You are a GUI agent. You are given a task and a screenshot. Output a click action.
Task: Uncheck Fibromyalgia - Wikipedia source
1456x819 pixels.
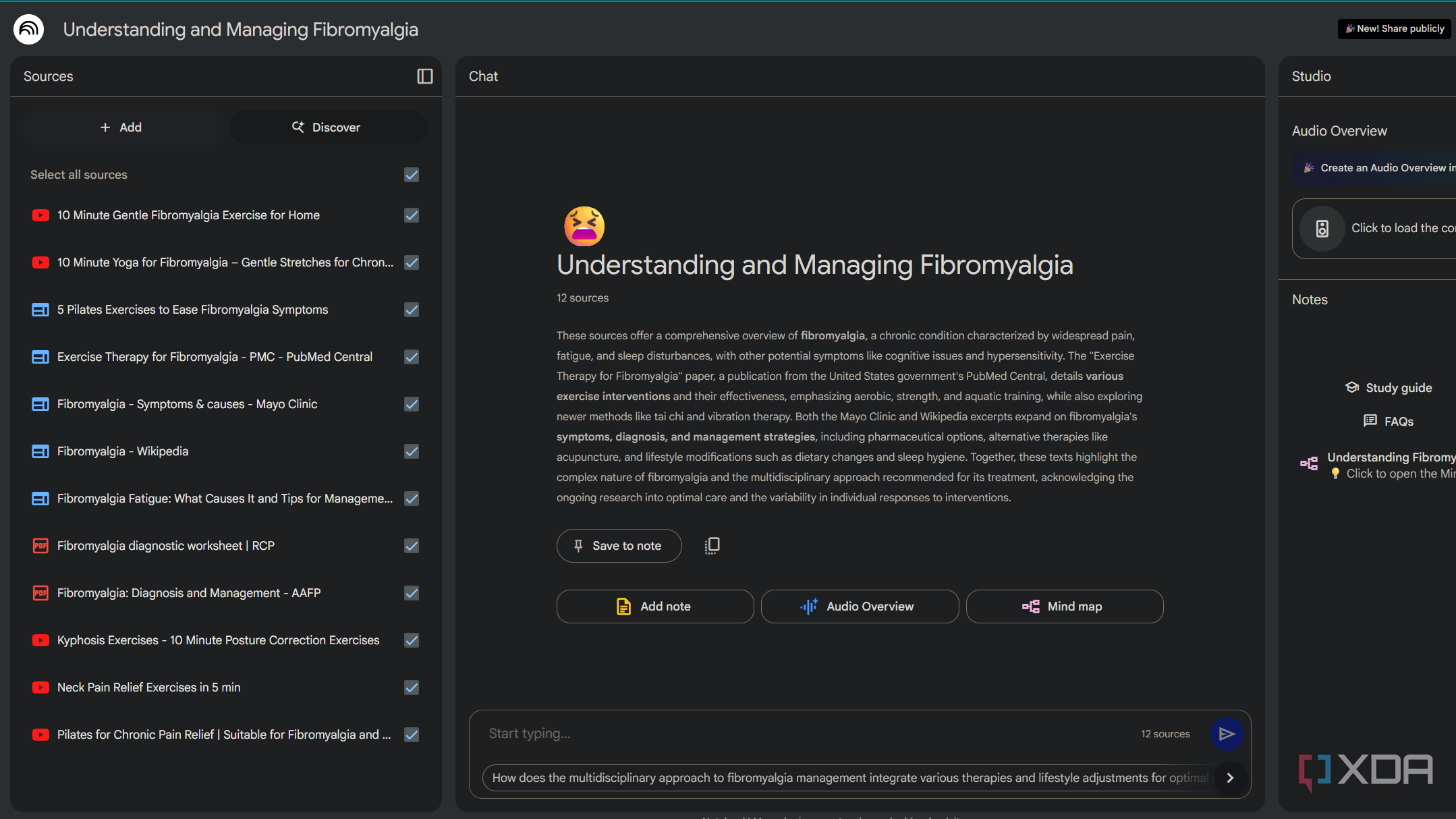click(412, 451)
